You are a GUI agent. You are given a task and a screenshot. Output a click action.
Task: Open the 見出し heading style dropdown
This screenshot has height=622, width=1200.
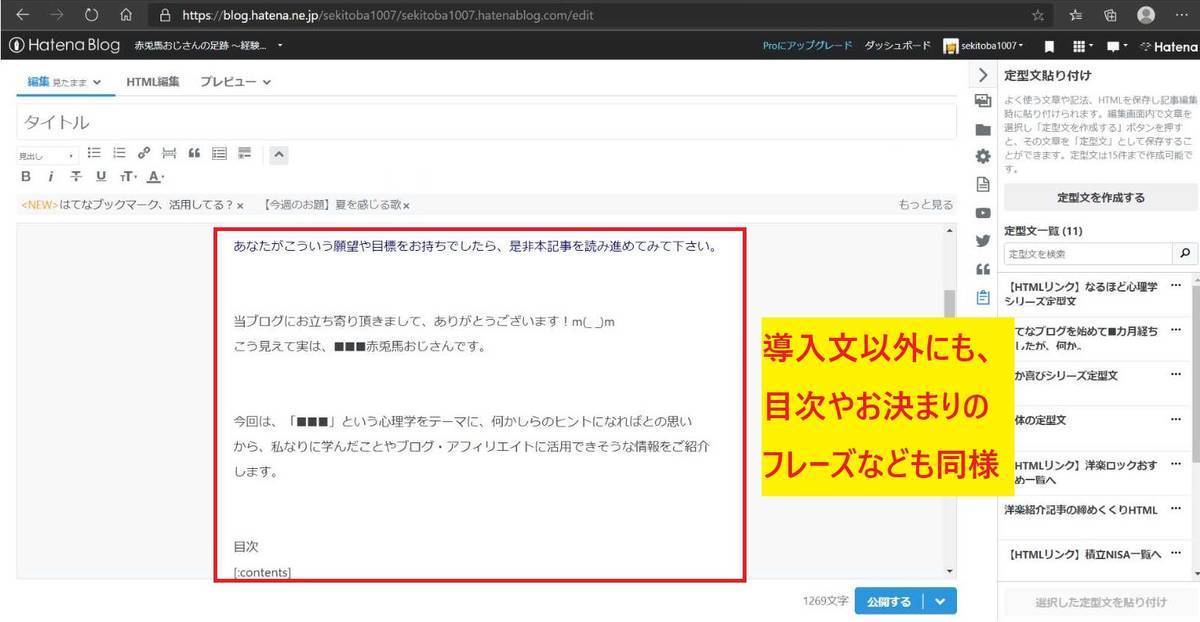coord(47,156)
